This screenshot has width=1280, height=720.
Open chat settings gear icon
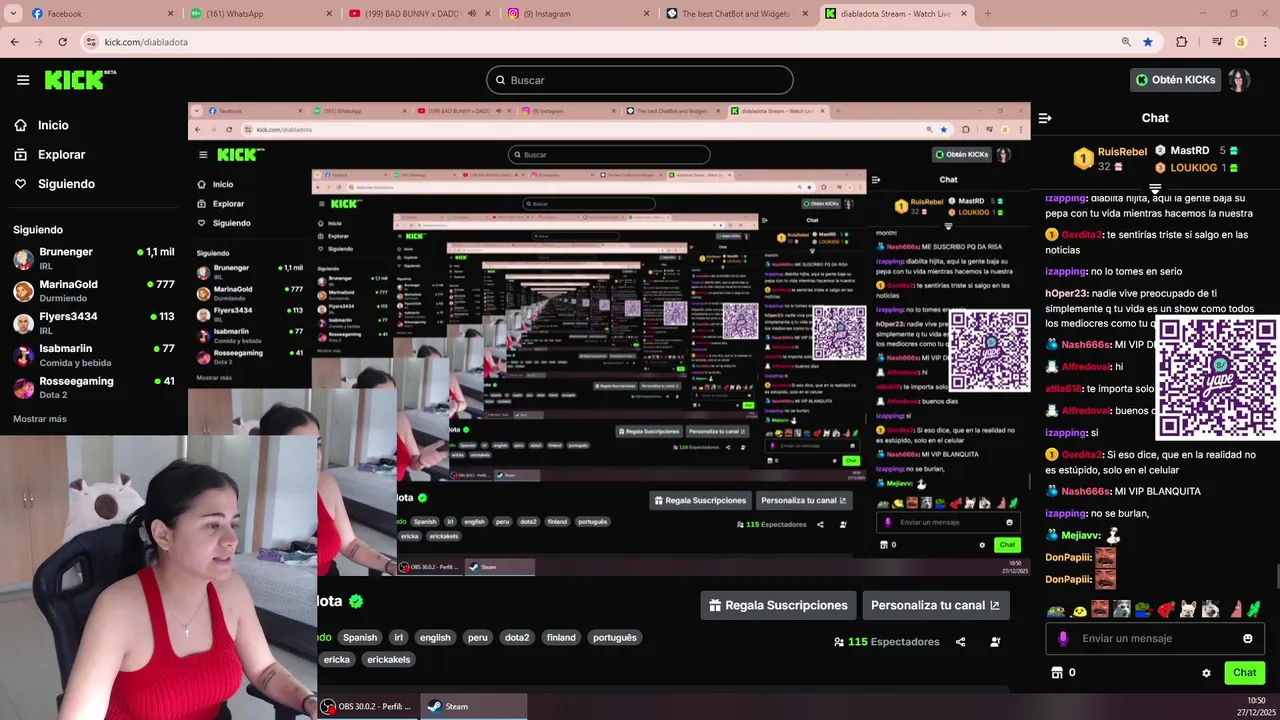point(1206,673)
